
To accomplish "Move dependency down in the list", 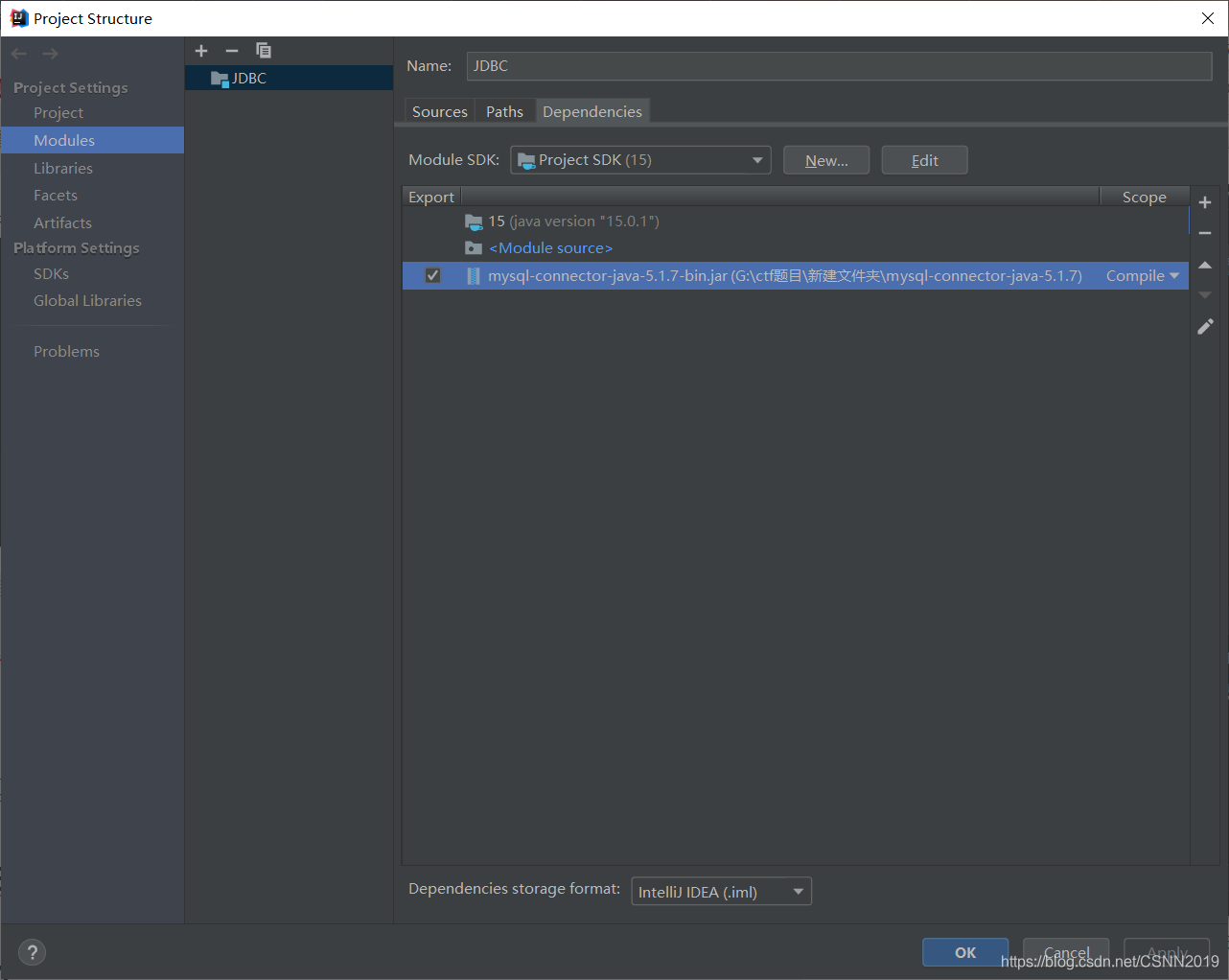I will pyautogui.click(x=1205, y=295).
